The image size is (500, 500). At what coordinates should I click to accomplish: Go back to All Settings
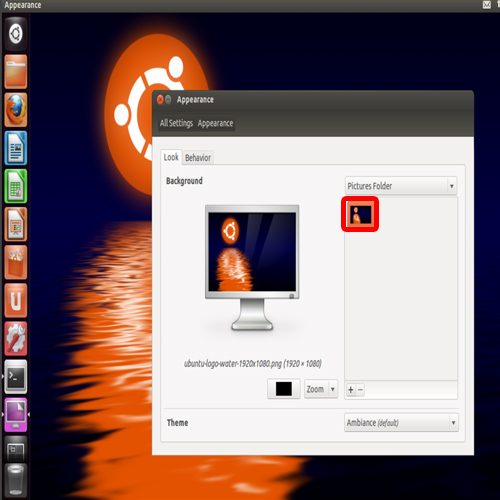click(x=176, y=123)
